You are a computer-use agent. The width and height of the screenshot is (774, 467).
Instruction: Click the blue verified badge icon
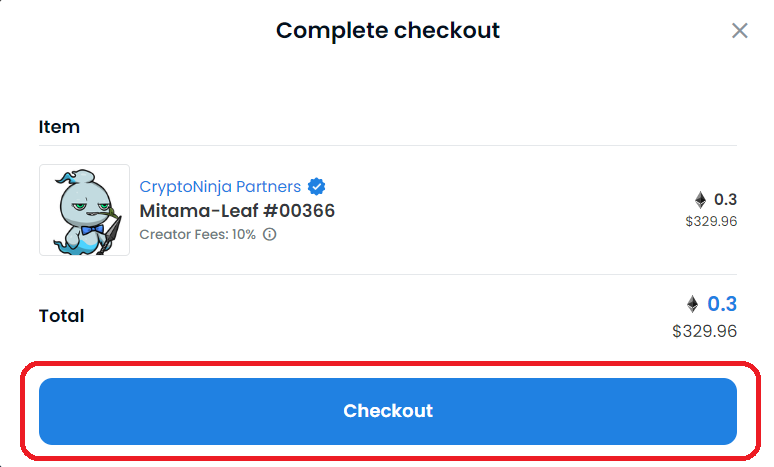click(x=316, y=187)
